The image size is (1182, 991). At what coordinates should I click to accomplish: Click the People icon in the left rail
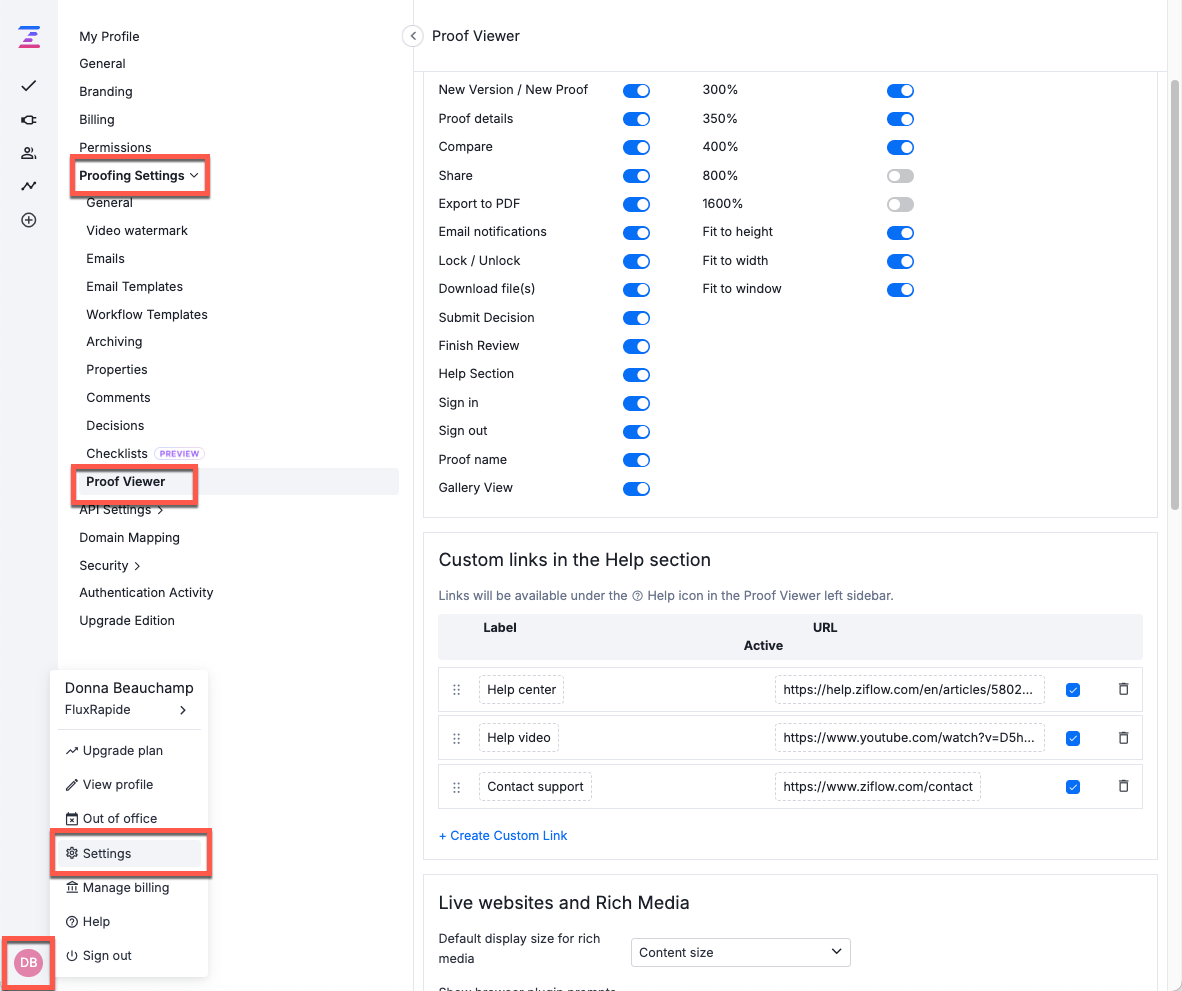[x=28, y=152]
